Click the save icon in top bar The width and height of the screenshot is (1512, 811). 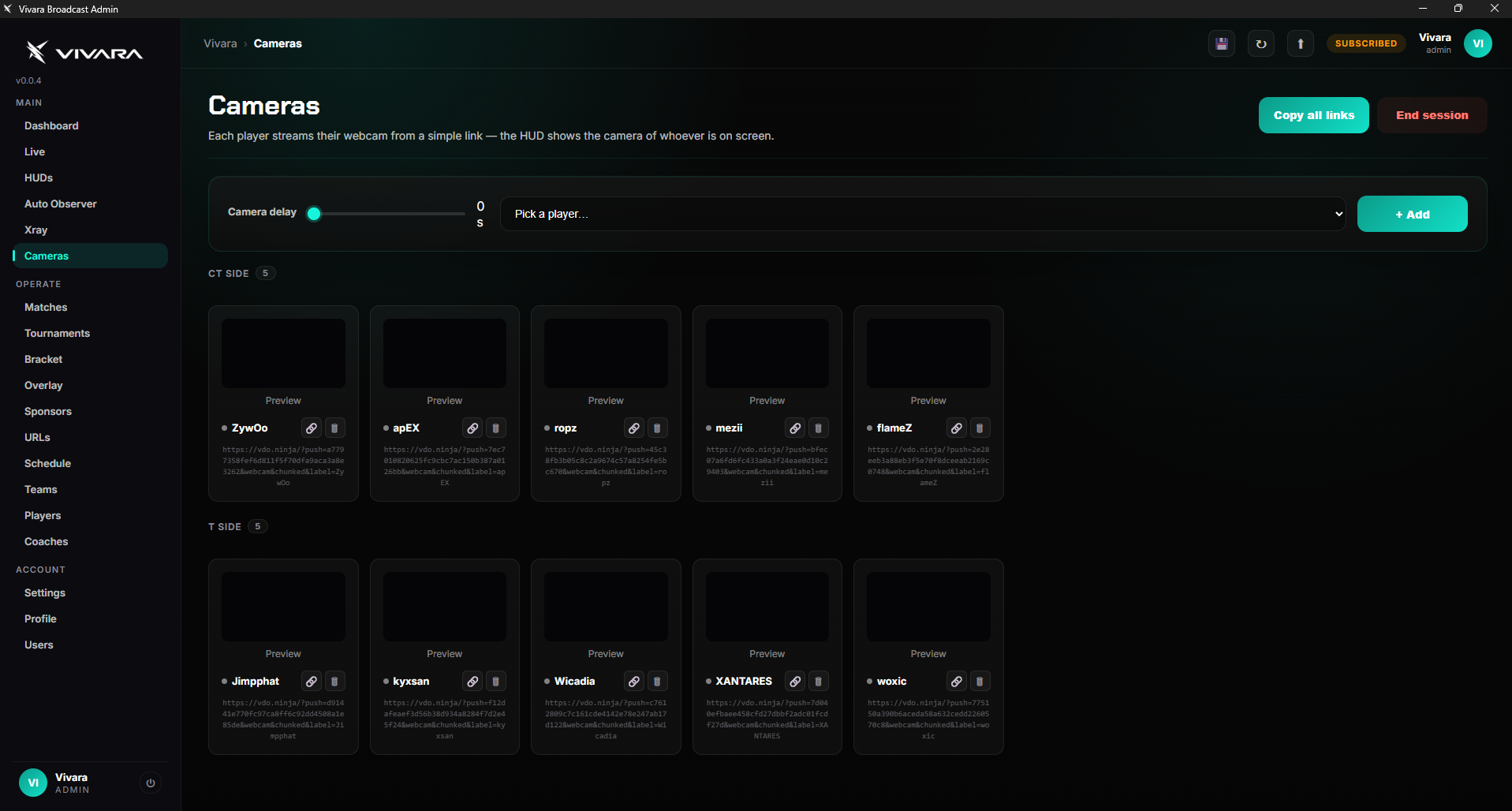coord(1222,43)
